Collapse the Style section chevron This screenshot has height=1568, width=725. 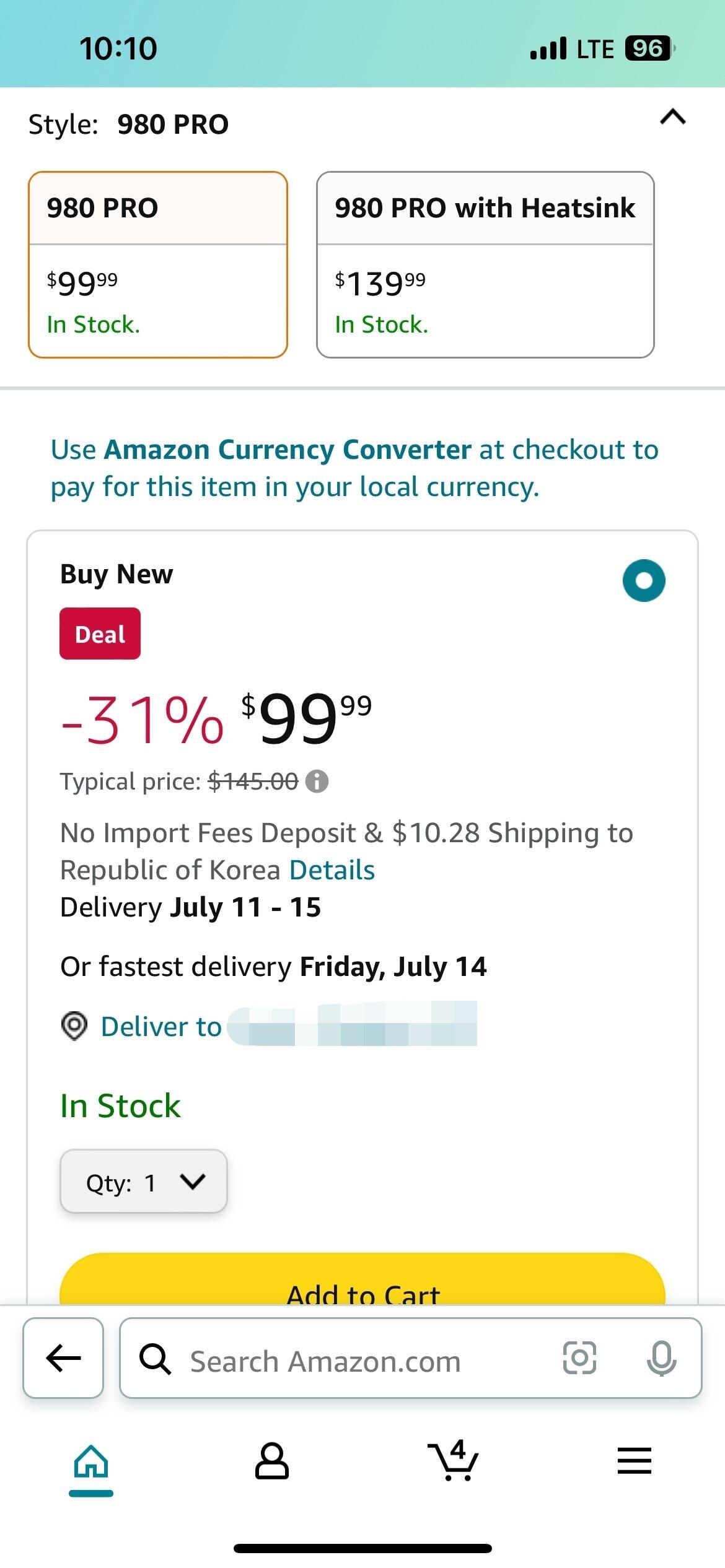click(673, 117)
